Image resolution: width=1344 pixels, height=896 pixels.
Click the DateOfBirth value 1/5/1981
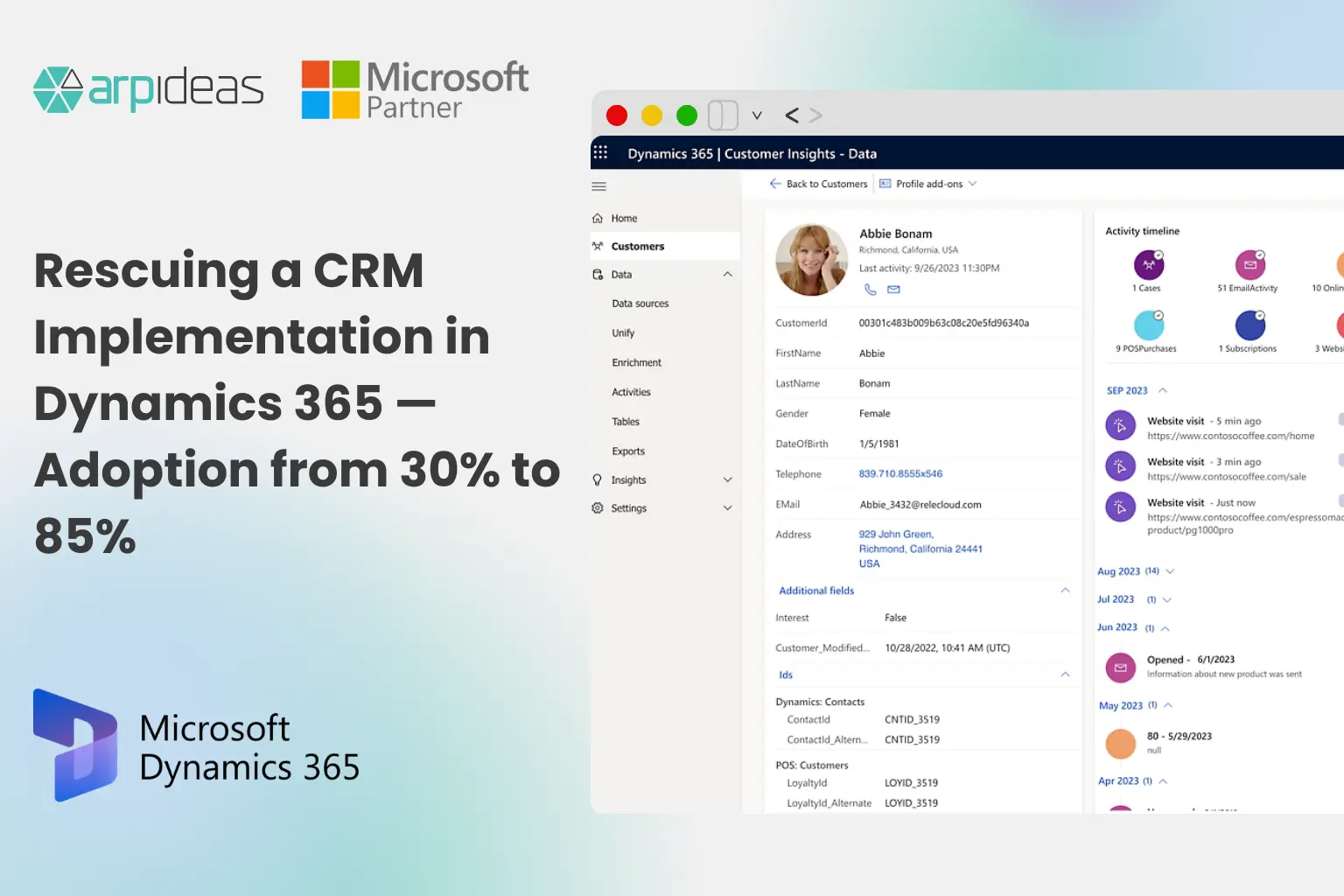878,444
